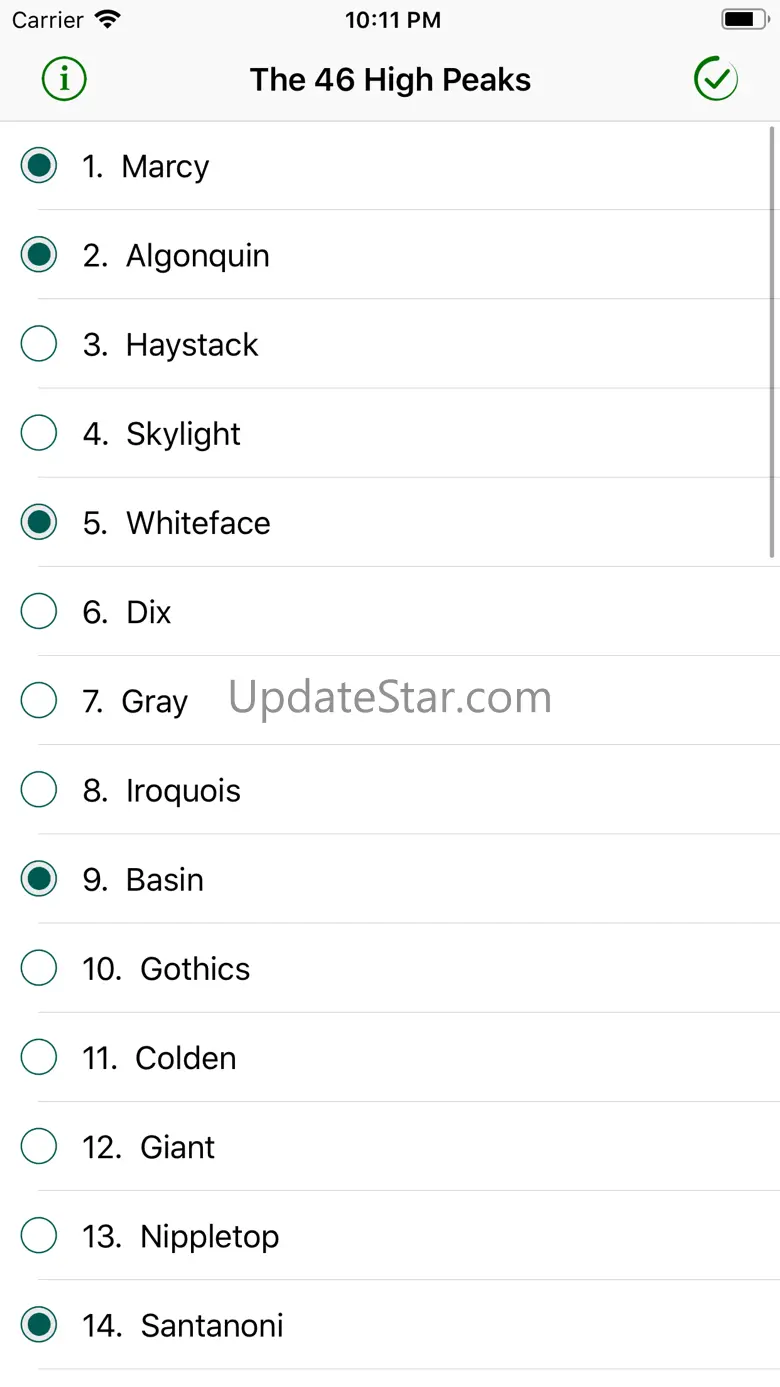
Task: Select the Skylight radio button
Action: pyautogui.click(x=39, y=433)
